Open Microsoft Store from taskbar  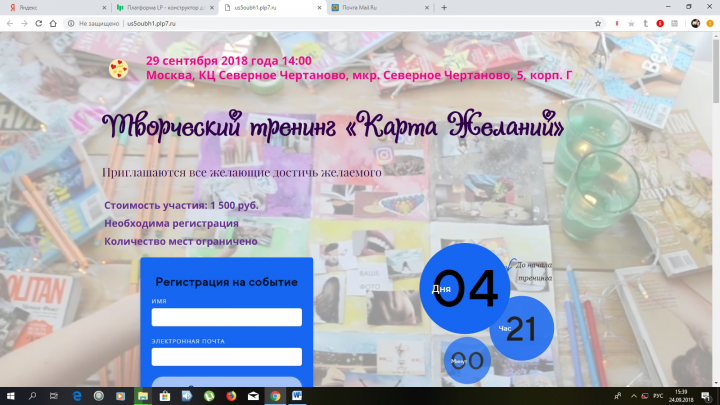[x=165, y=396]
